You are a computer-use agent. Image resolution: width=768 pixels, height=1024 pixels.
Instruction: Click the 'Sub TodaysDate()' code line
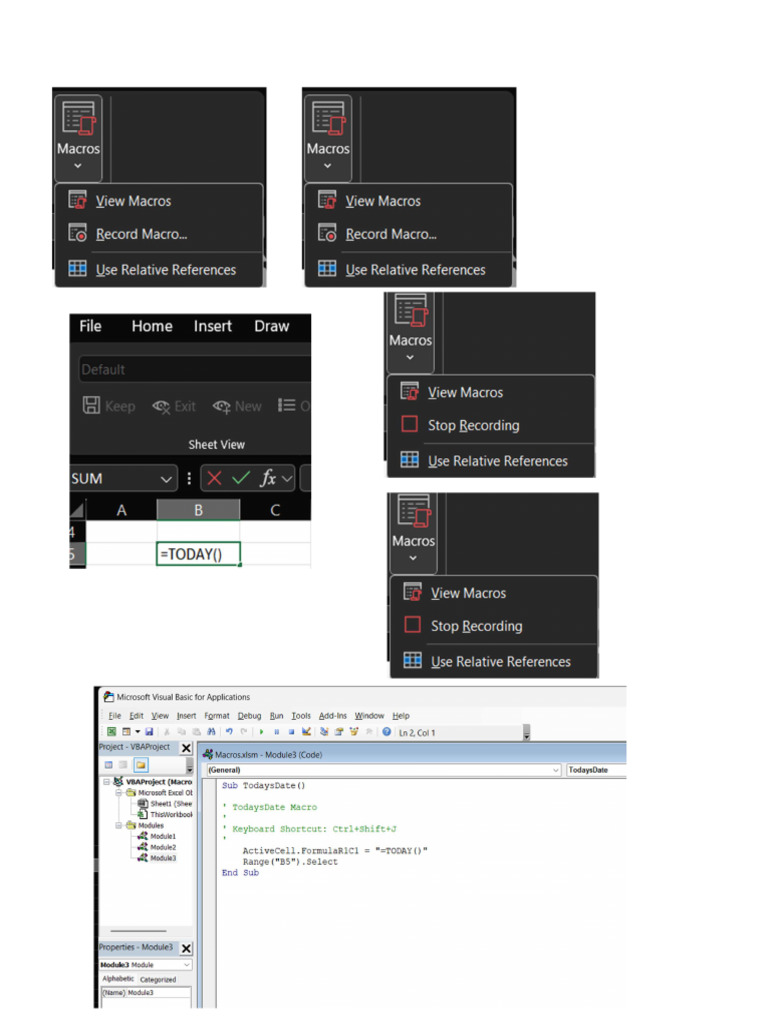point(263,786)
